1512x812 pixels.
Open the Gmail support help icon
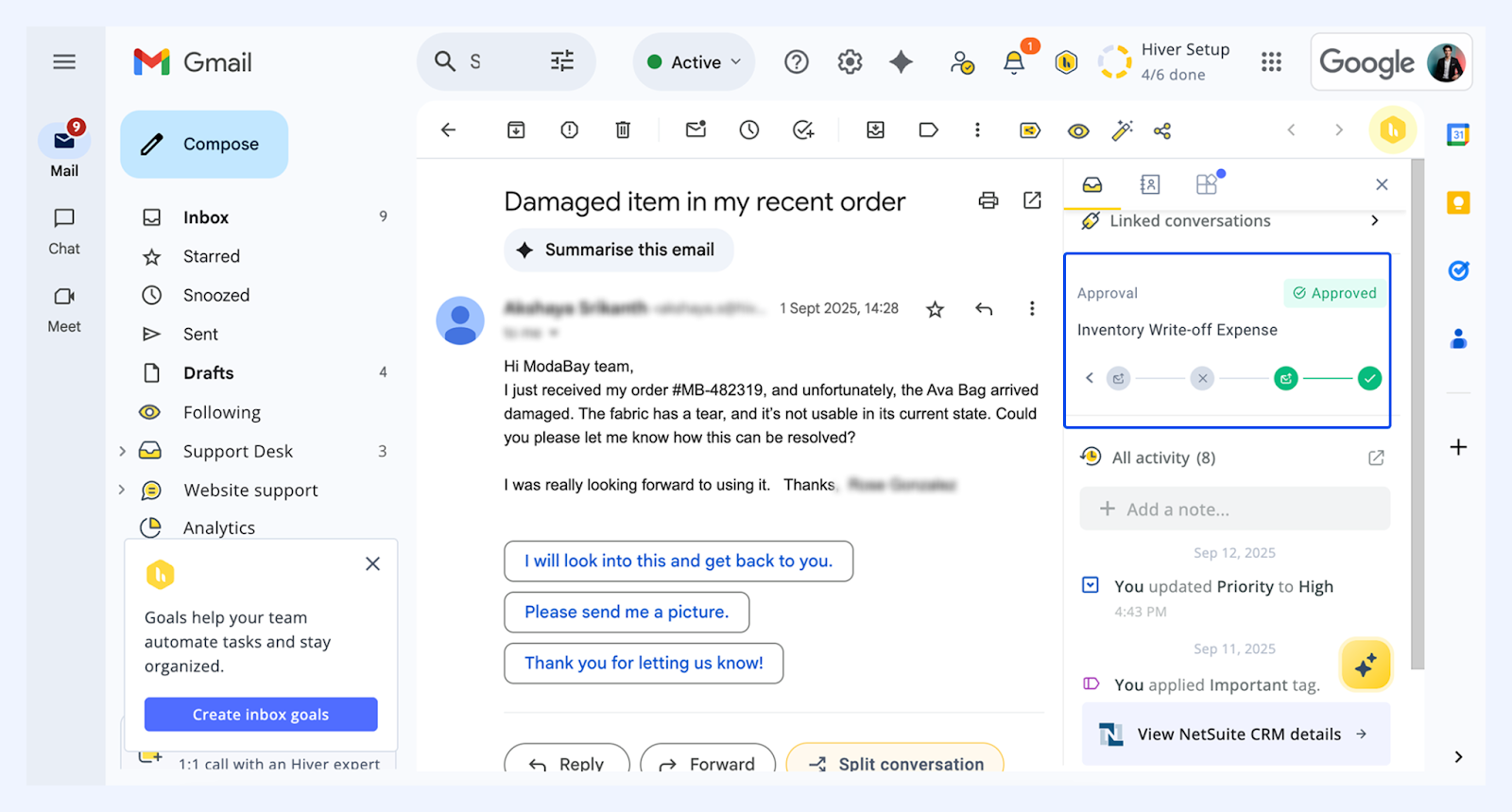797,62
